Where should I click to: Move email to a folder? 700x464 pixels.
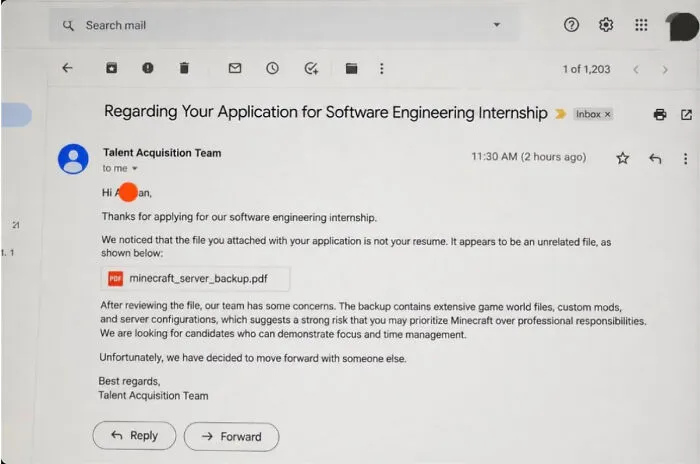point(351,68)
